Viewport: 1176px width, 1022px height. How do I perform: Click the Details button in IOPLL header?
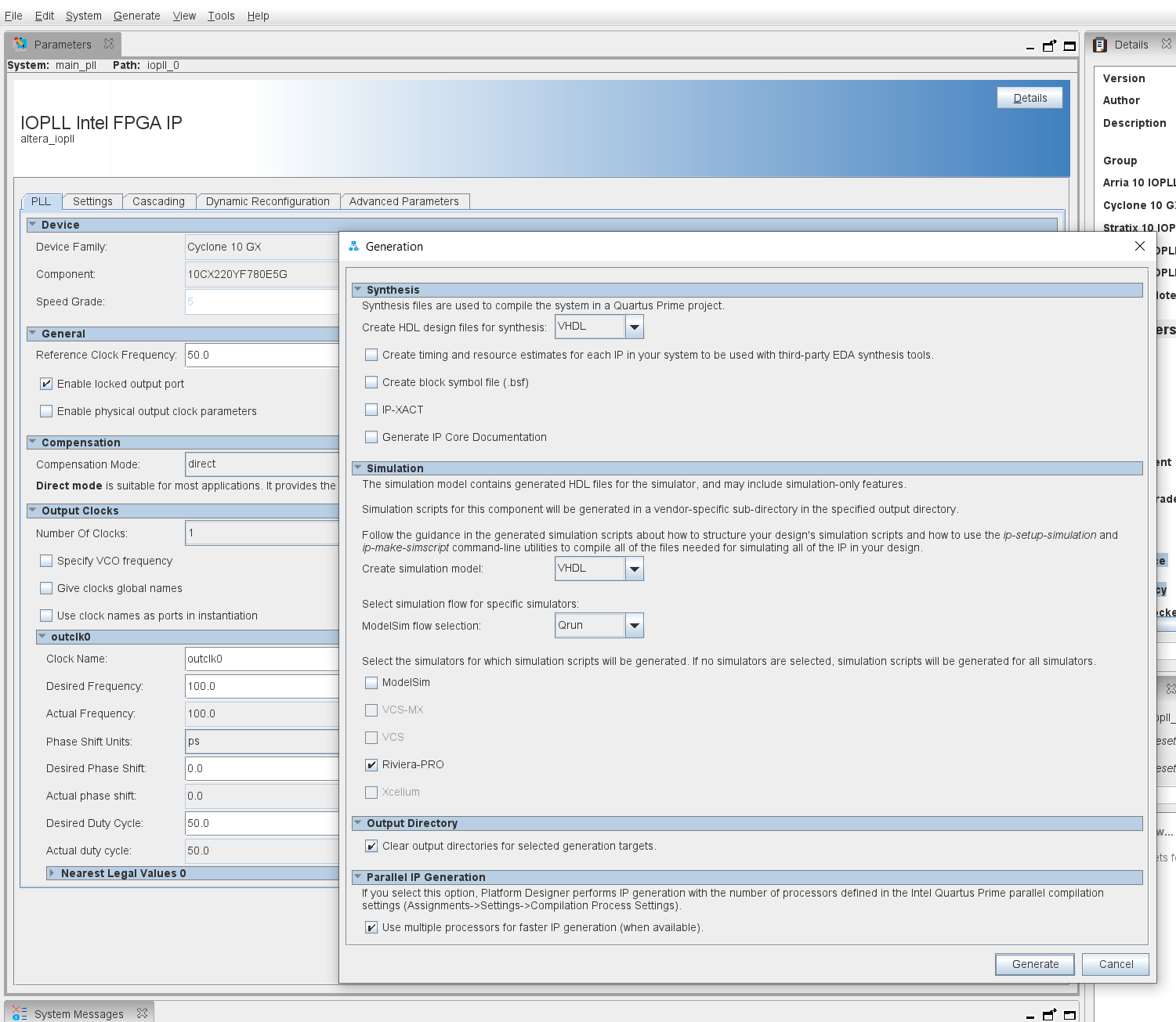[x=1029, y=98]
